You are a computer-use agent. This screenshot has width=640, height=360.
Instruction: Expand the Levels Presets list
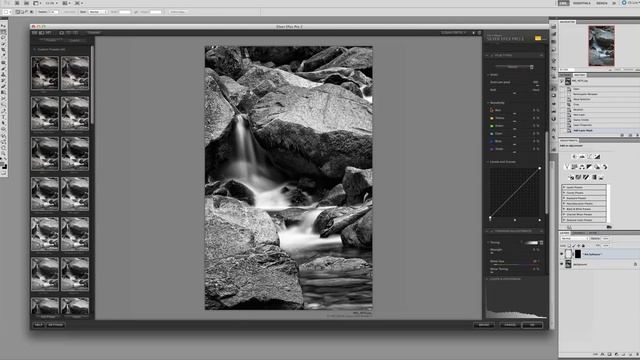(564, 187)
